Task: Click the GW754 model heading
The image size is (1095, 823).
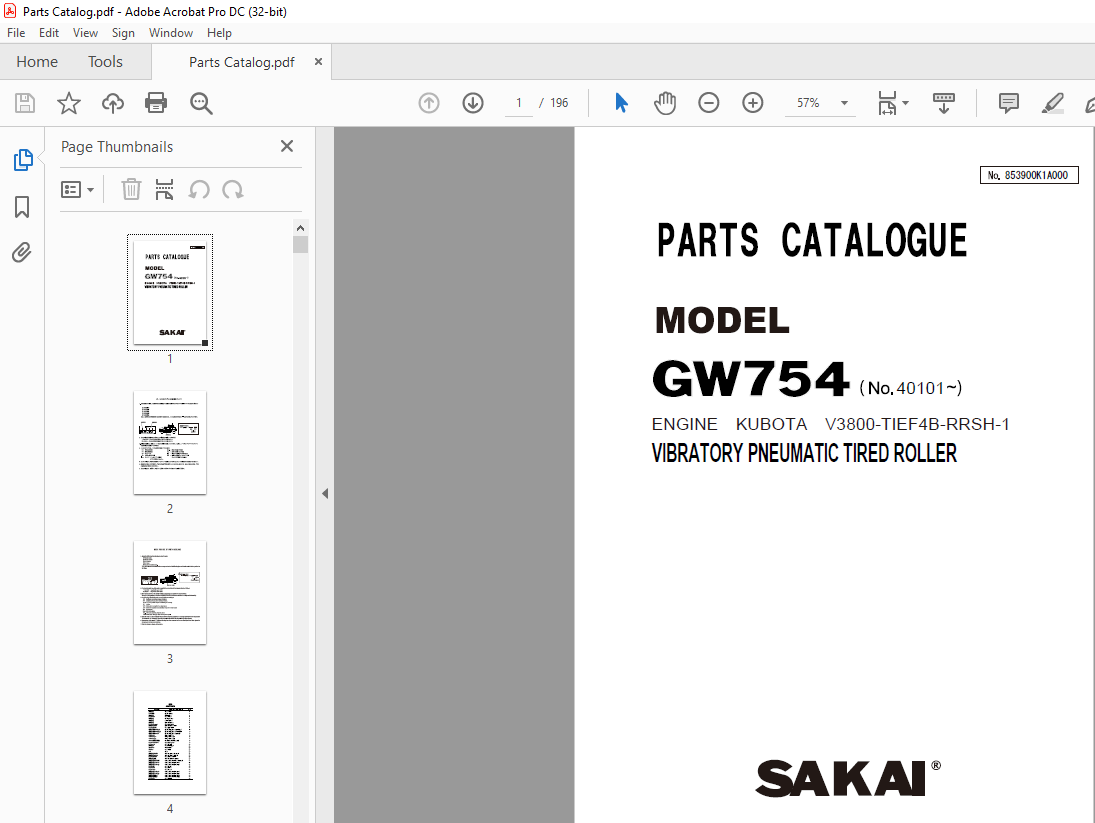Action: (751, 378)
